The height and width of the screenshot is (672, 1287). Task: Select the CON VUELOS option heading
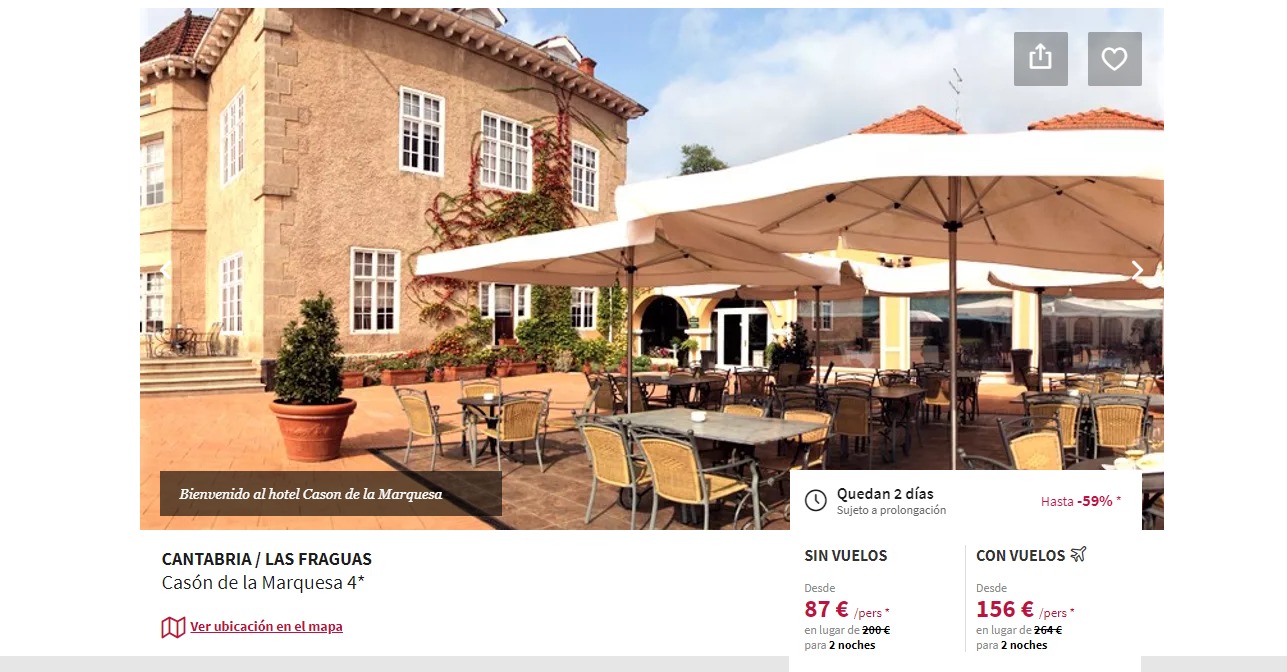(1021, 556)
